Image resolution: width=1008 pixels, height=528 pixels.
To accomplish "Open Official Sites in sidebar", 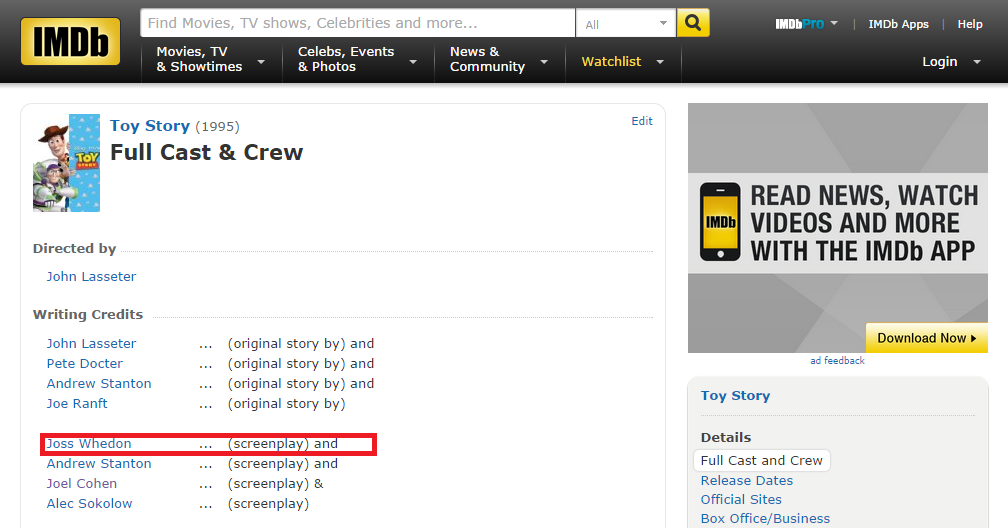I will [x=741, y=500].
